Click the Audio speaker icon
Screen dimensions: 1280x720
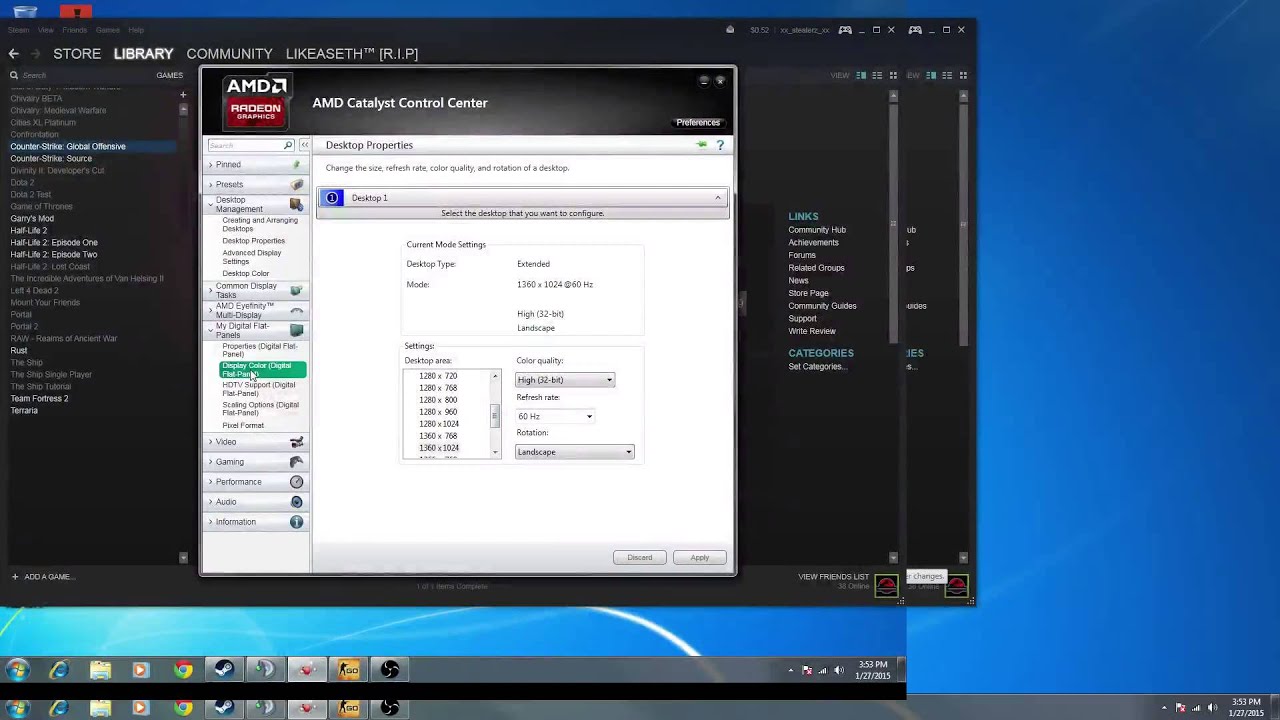pos(296,502)
